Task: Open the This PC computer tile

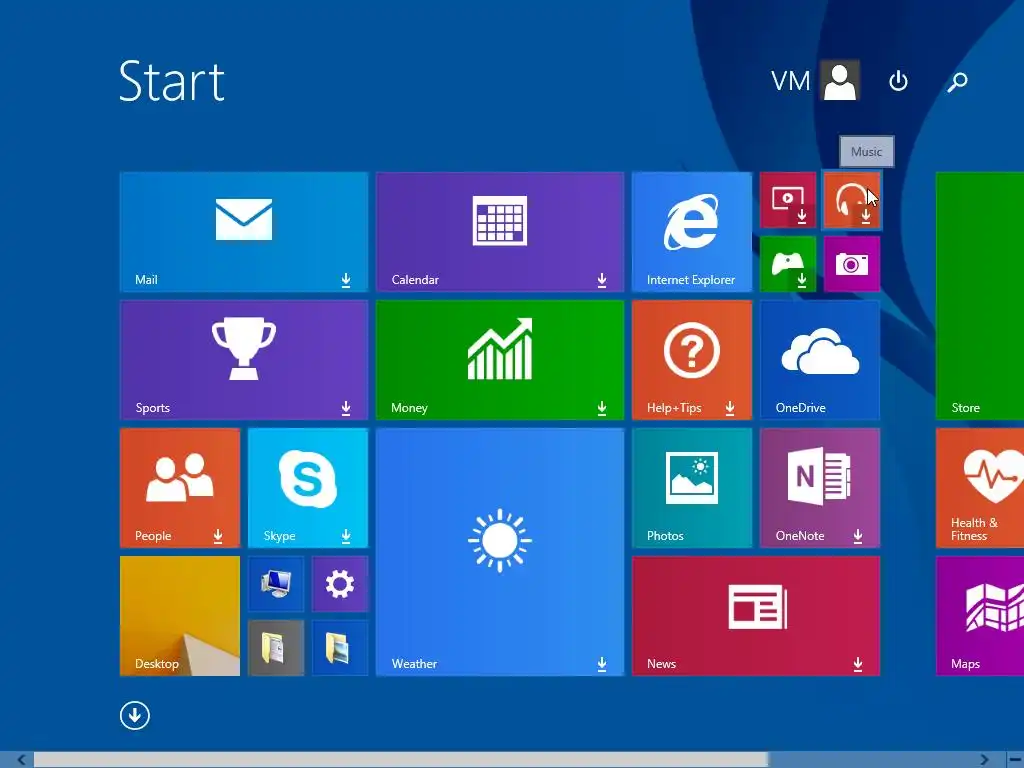Action: click(x=276, y=584)
